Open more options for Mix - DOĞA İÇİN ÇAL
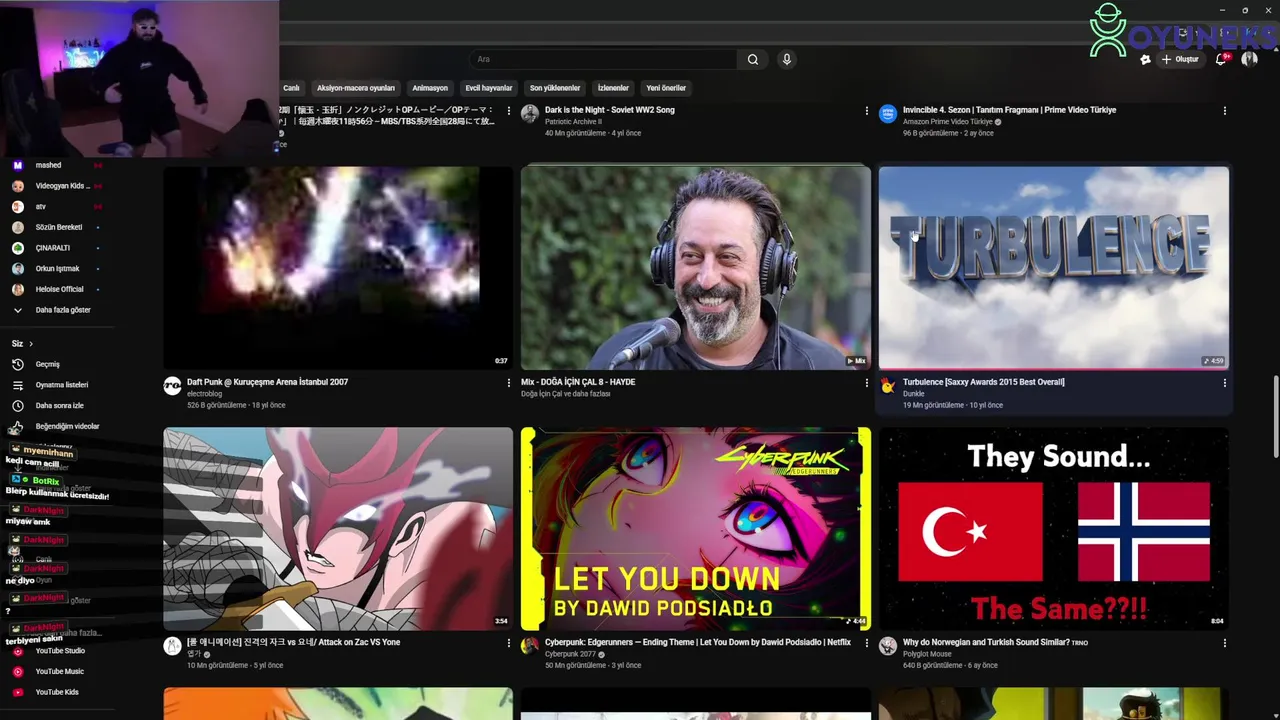Screen dimensions: 1280x720 click(867, 383)
